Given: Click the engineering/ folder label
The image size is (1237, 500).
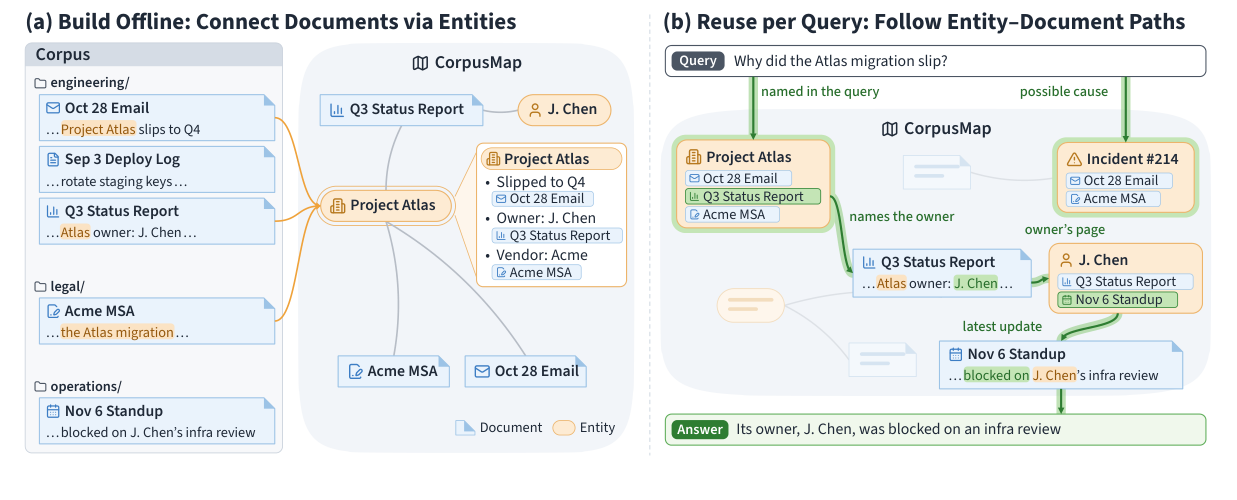Looking at the screenshot, I should click(89, 82).
